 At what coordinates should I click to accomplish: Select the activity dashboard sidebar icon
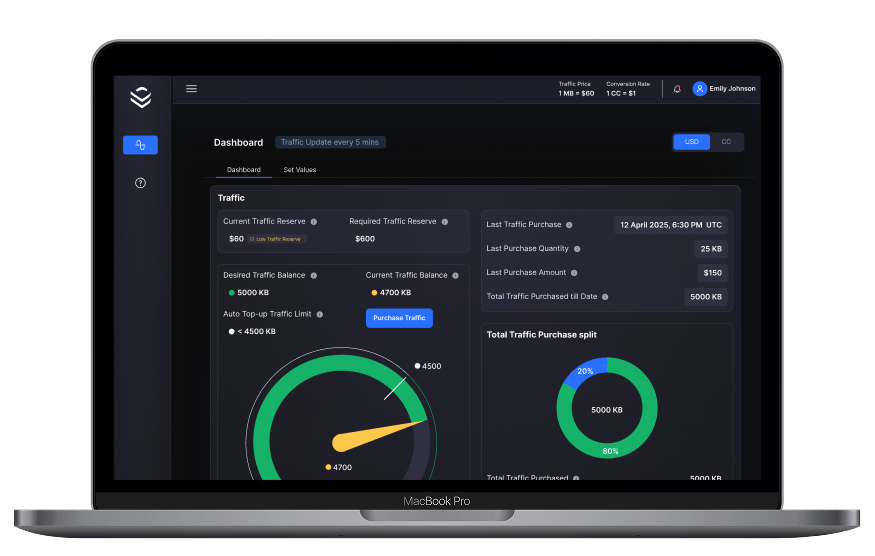pyautogui.click(x=140, y=145)
